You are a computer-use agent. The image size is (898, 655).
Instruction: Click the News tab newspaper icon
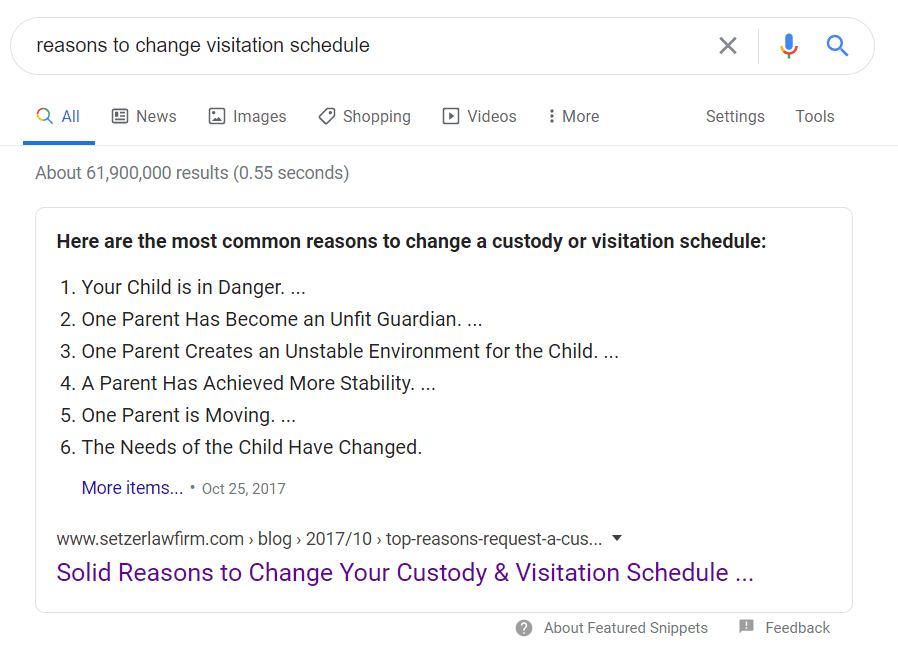point(120,116)
